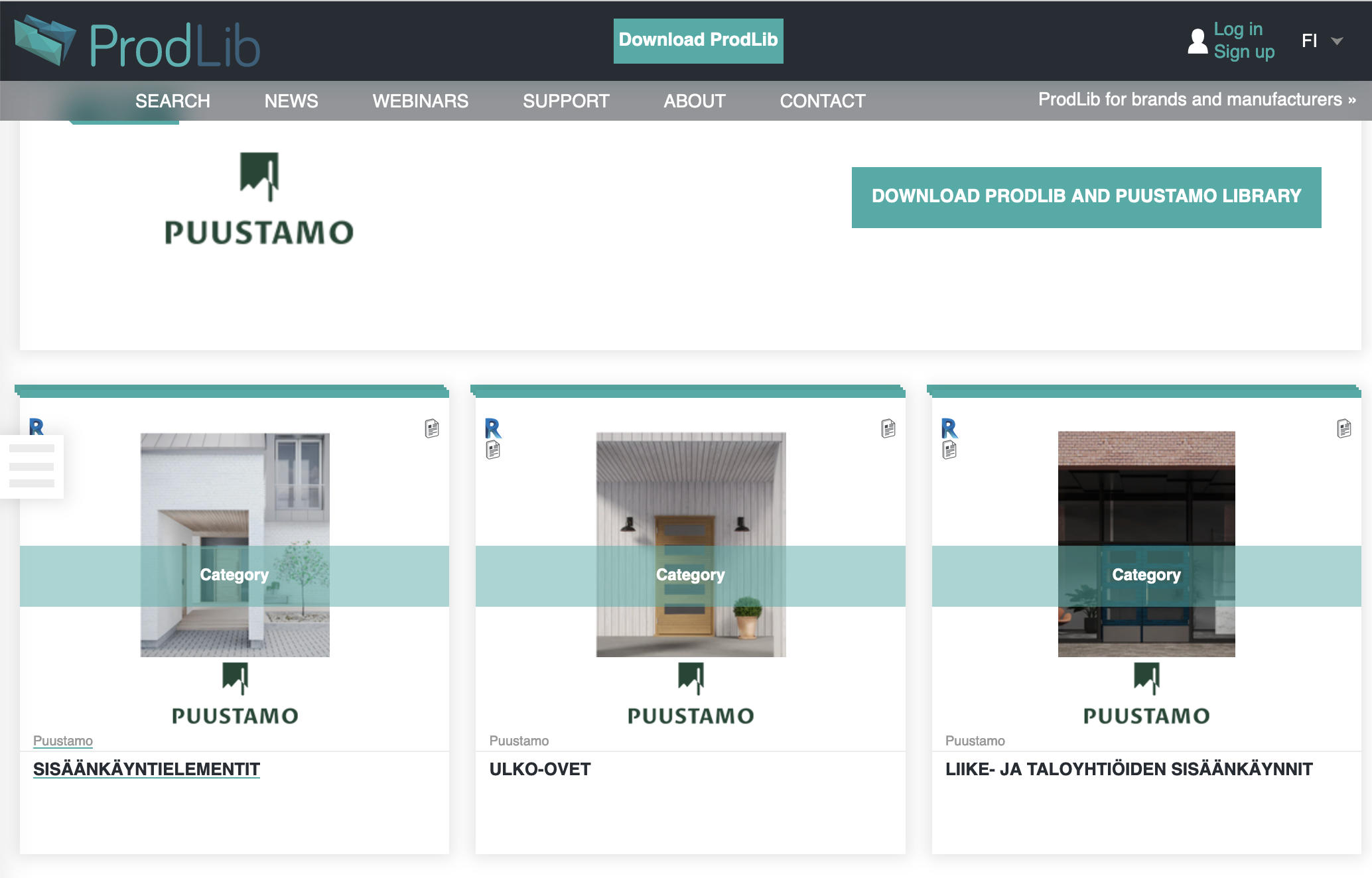The width and height of the screenshot is (1372, 878).
Task: Click document icon top-right of Liike- ja taloyhtiöiden card
Action: (1344, 428)
